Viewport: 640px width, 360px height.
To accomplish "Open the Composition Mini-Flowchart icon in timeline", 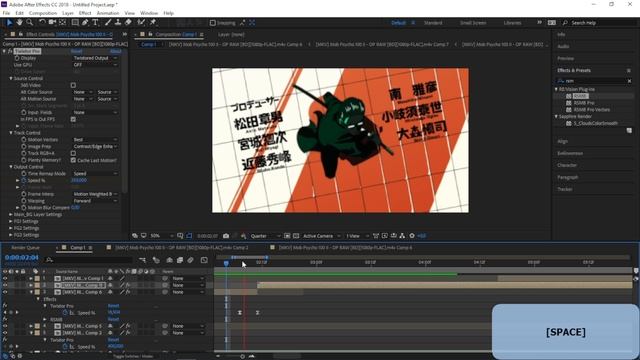I will coord(142,260).
